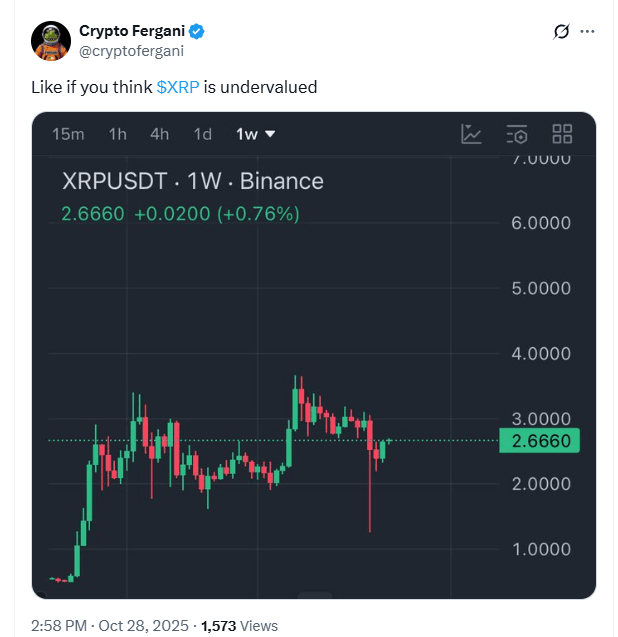
Task: Click the 1,573 Views count
Action: tap(239, 626)
